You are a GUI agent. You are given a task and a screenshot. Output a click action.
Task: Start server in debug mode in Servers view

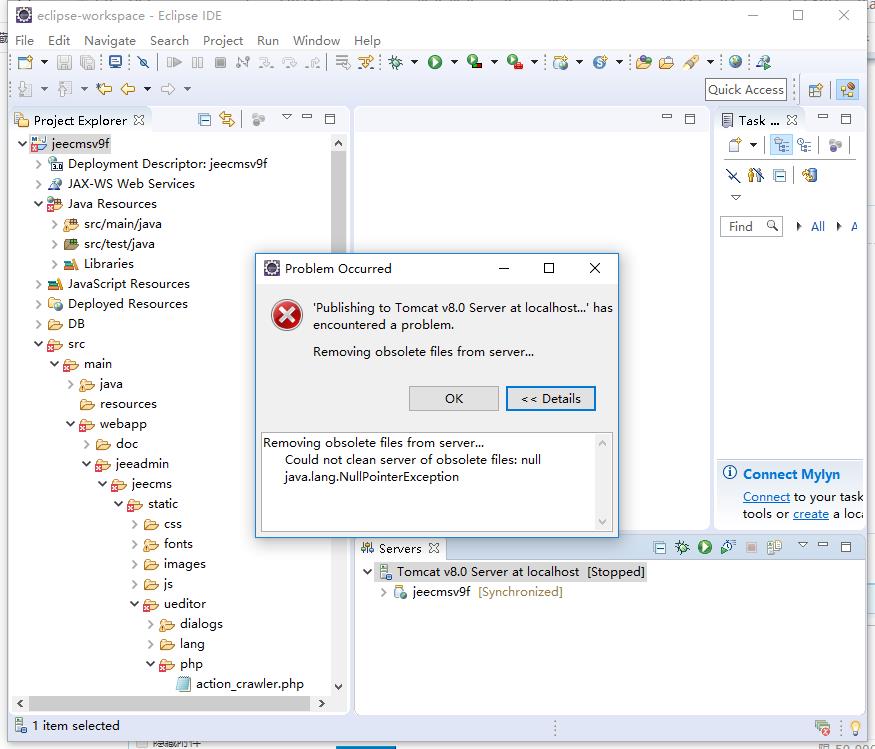[x=682, y=547]
